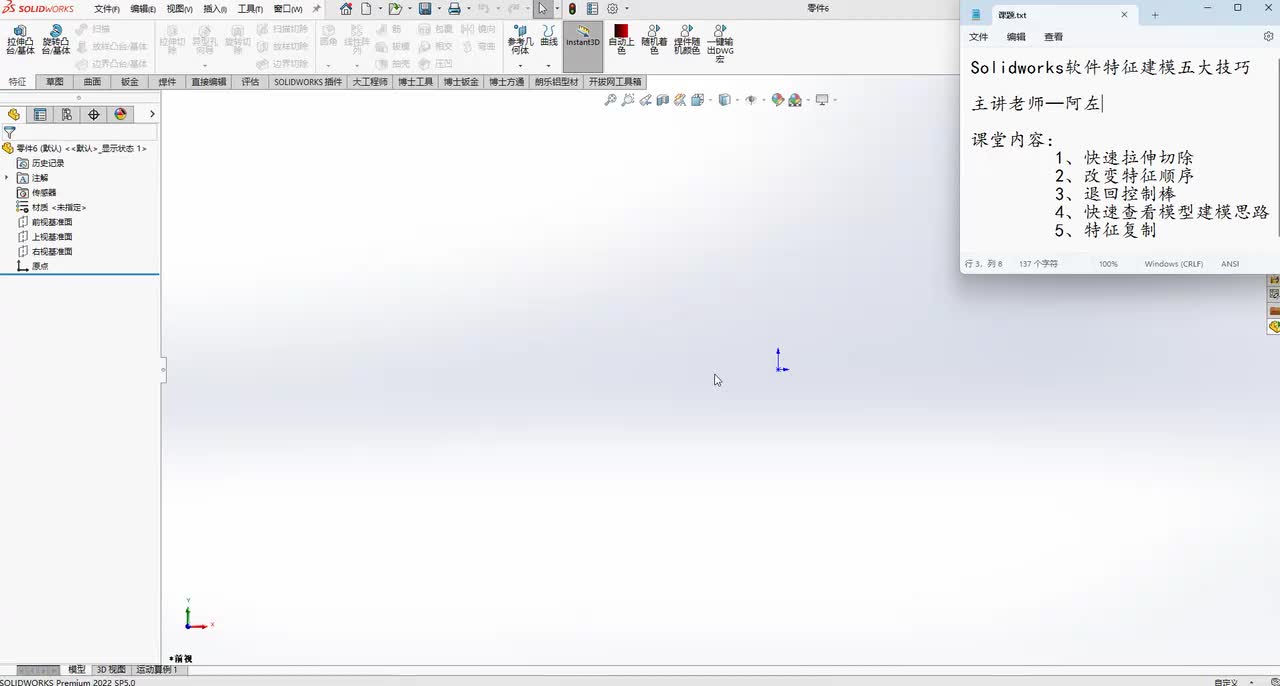Open the 窗口(W) menu in SolidWorks
1280x686 pixels.
pos(288,9)
